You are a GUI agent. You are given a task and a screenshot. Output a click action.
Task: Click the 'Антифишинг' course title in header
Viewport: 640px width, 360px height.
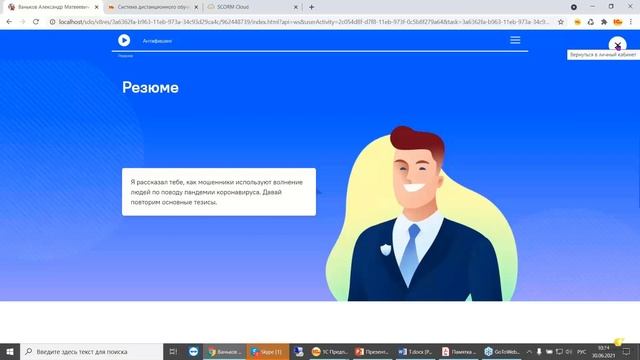pyautogui.click(x=157, y=41)
